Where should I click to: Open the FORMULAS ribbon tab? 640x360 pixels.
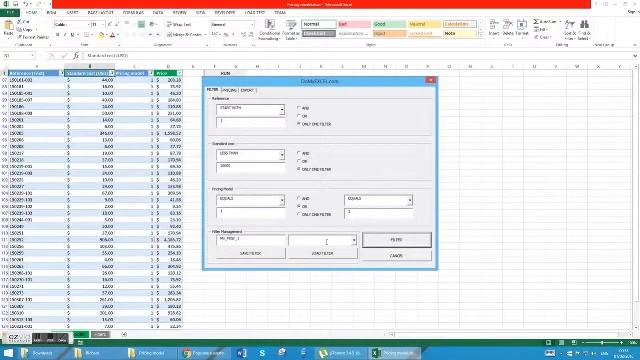point(133,13)
